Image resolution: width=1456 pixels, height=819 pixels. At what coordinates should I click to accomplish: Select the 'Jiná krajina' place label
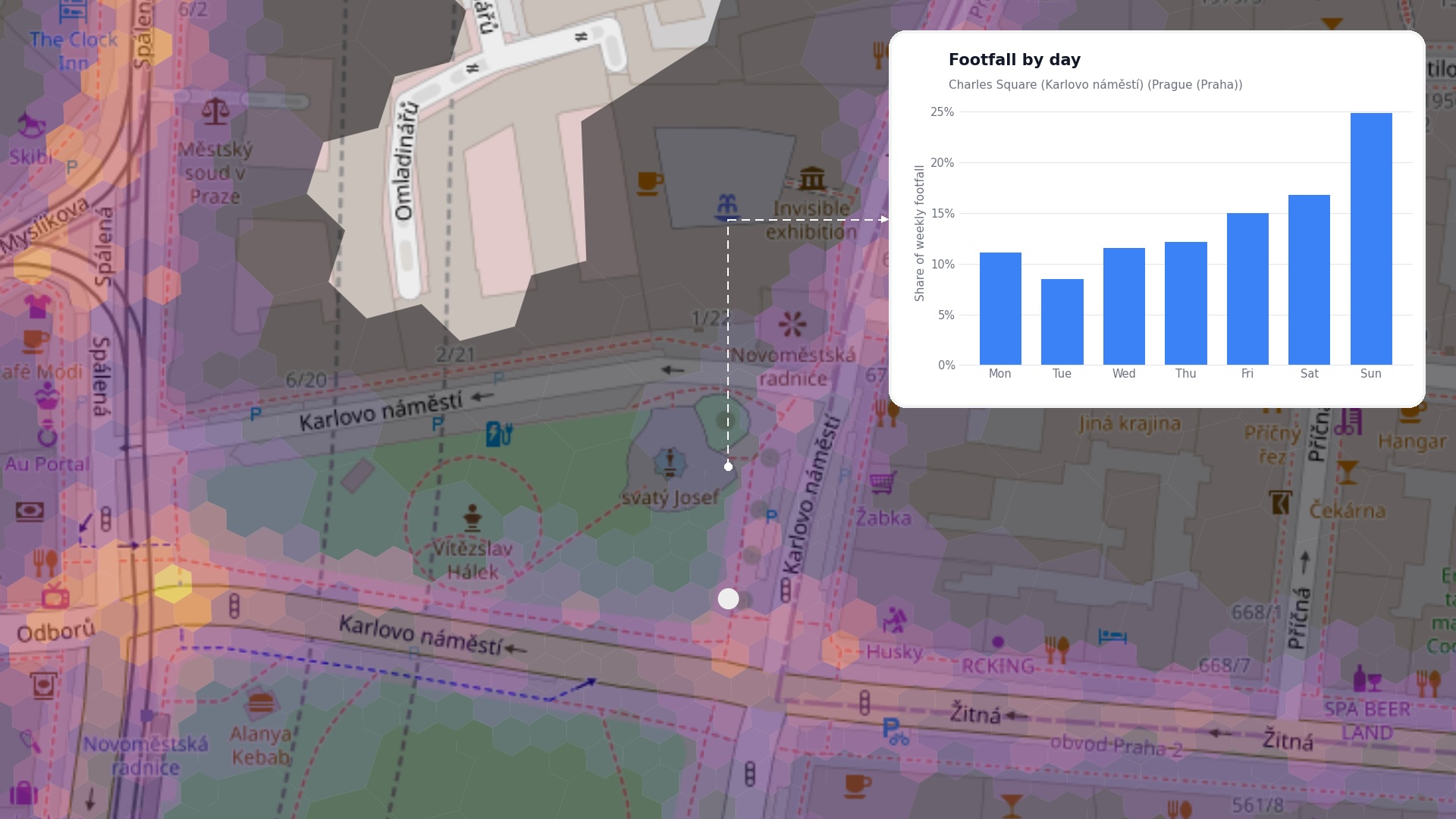click(x=1129, y=423)
